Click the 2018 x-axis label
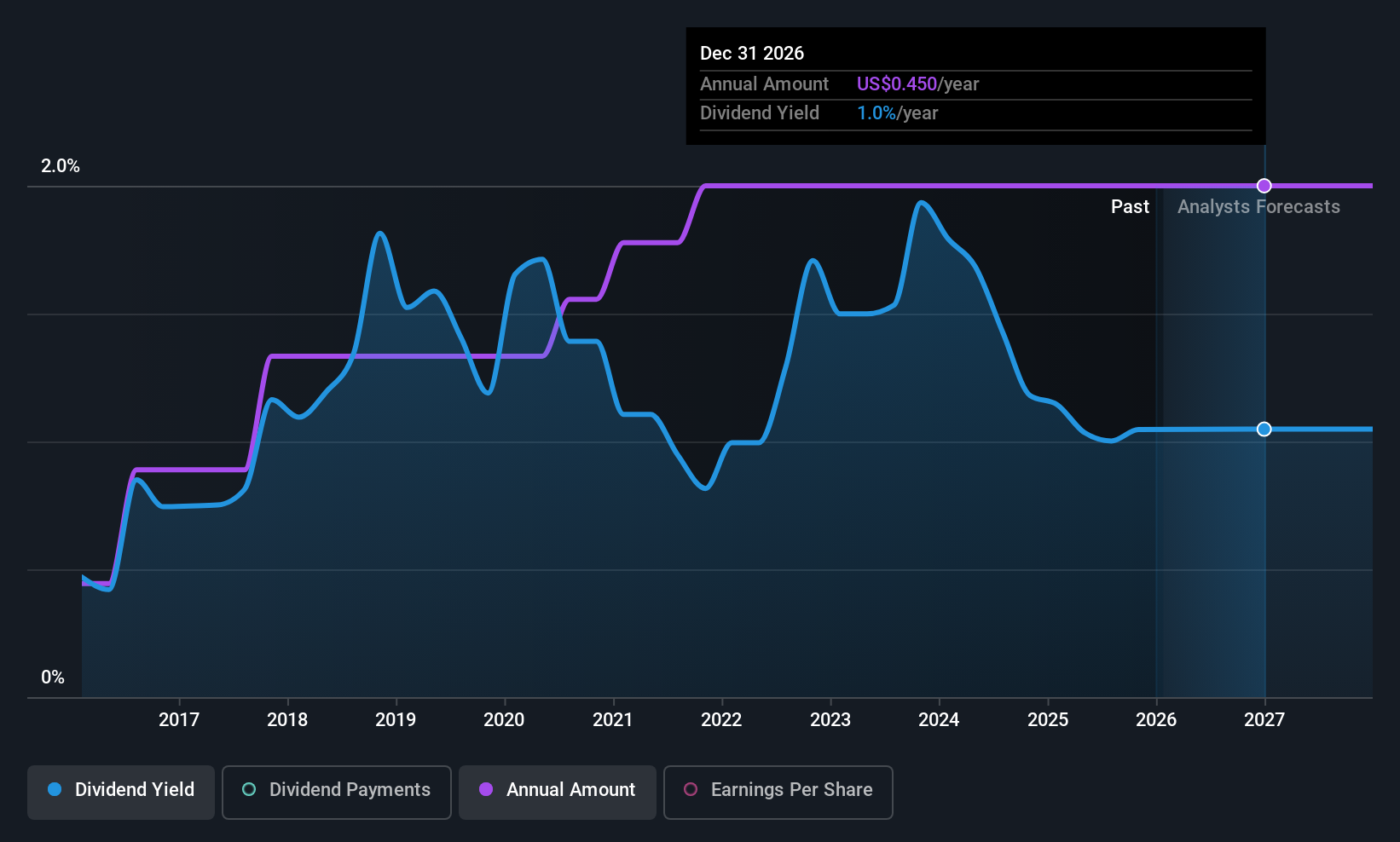Viewport: 1400px width, 842px height. (287, 720)
